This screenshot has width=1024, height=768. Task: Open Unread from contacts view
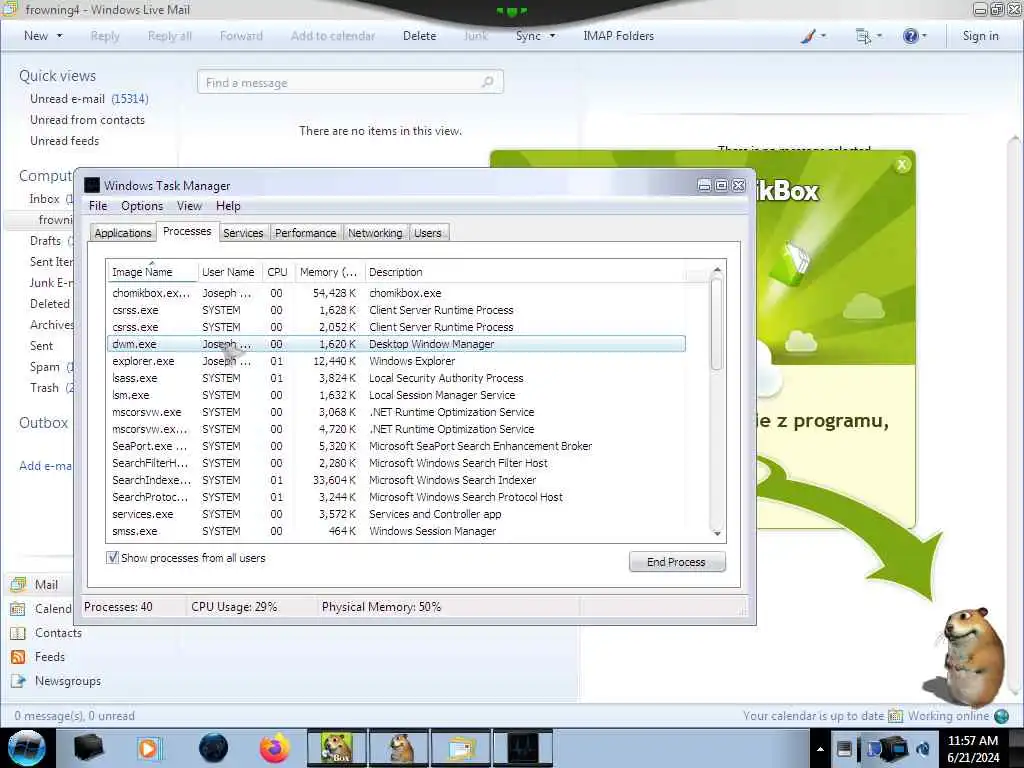[87, 120]
